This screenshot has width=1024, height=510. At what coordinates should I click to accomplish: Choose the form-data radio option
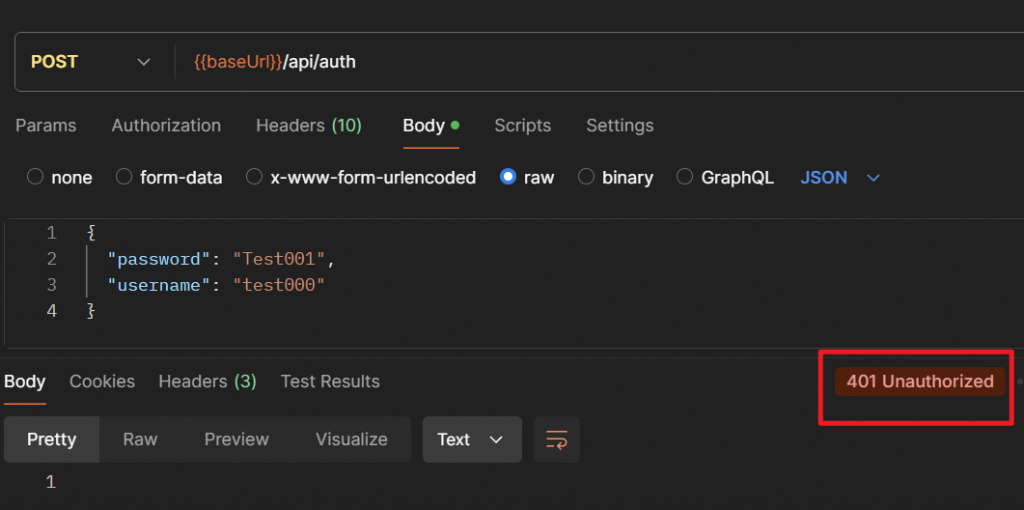click(124, 177)
